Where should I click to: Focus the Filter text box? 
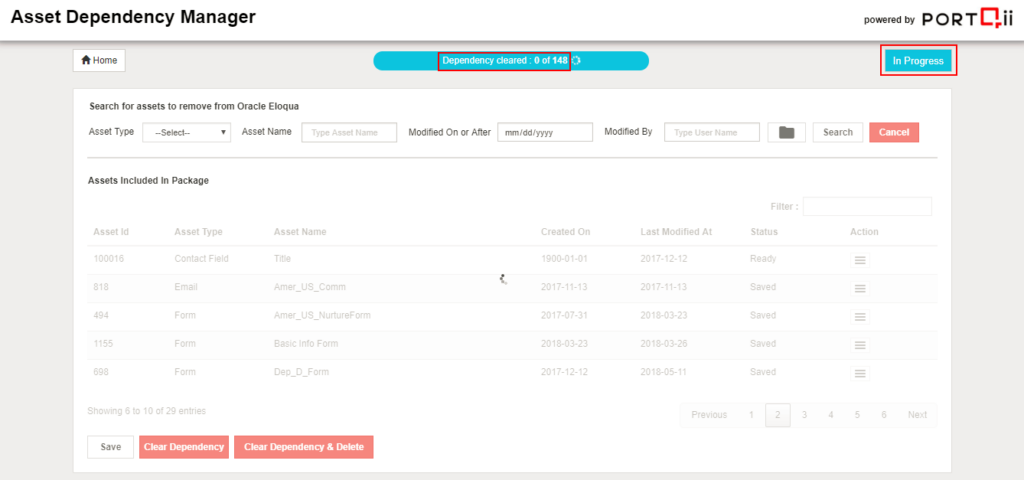[x=866, y=206]
